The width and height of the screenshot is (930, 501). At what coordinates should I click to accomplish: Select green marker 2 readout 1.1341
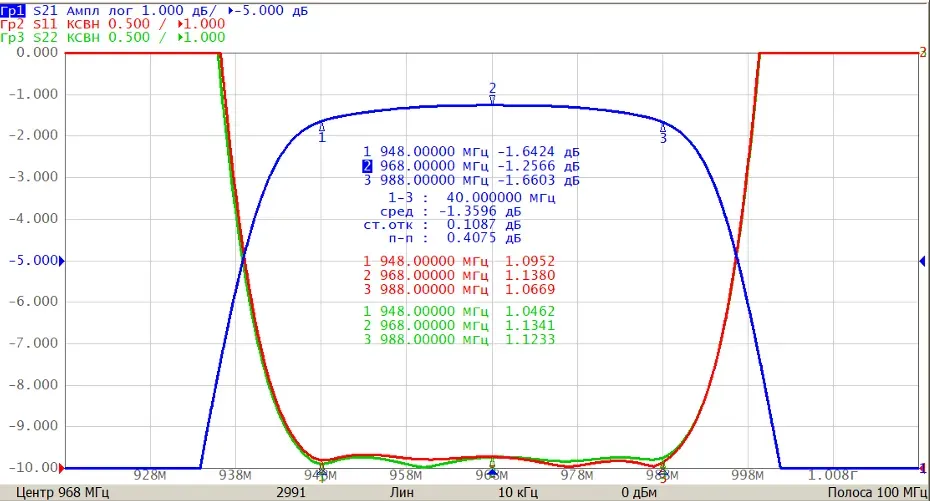point(459,326)
